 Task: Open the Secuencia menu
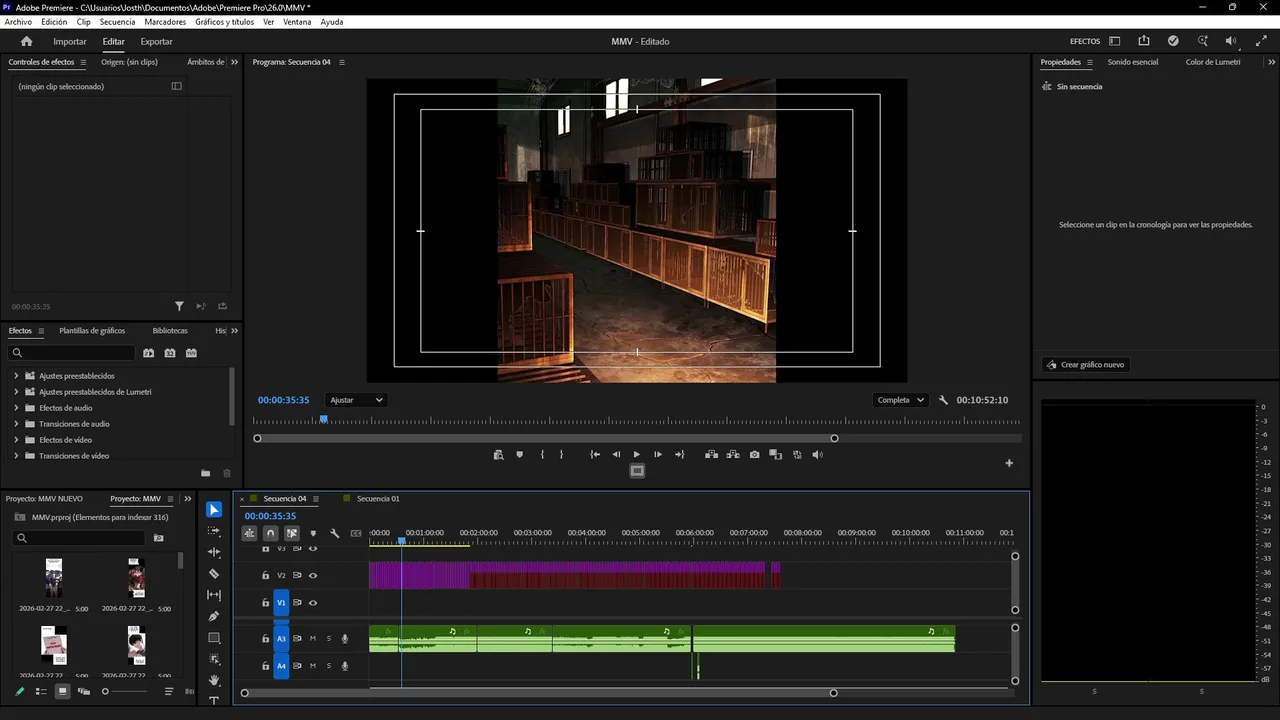(x=117, y=22)
